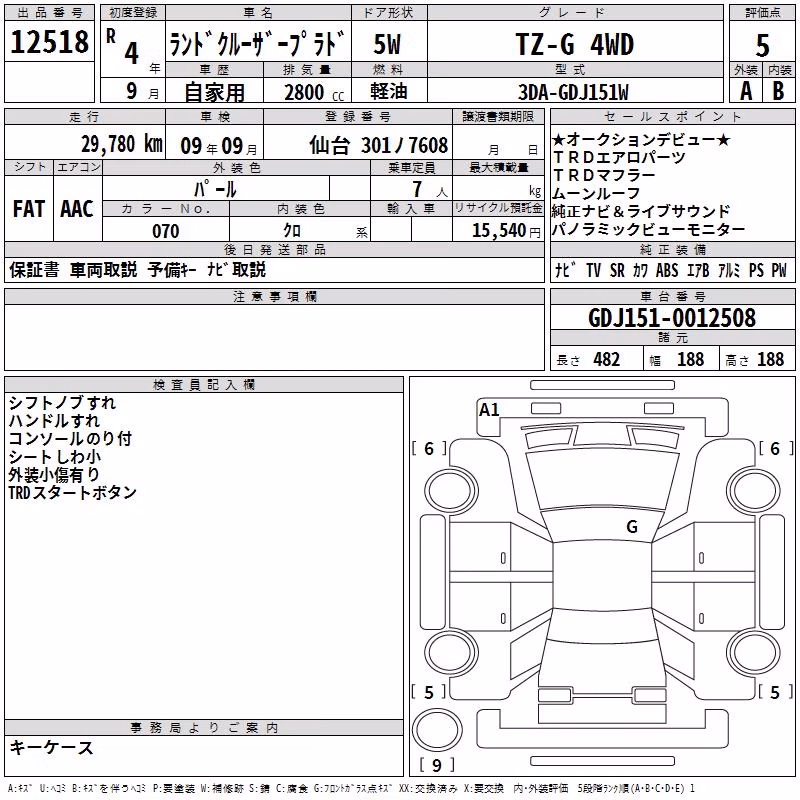This screenshot has height=800, width=800.
Task: Click the vehicle history 自家用
Action: tap(214, 92)
